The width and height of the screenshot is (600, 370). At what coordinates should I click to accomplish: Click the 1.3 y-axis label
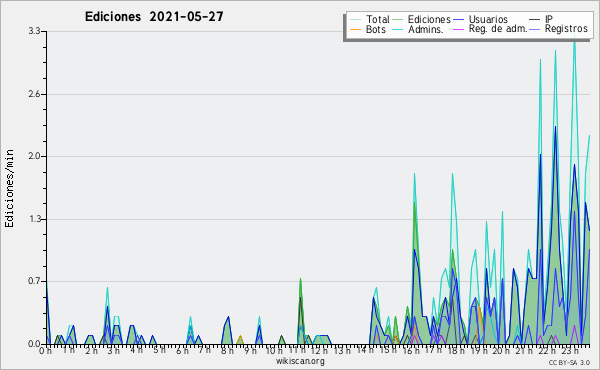(x=34, y=219)
